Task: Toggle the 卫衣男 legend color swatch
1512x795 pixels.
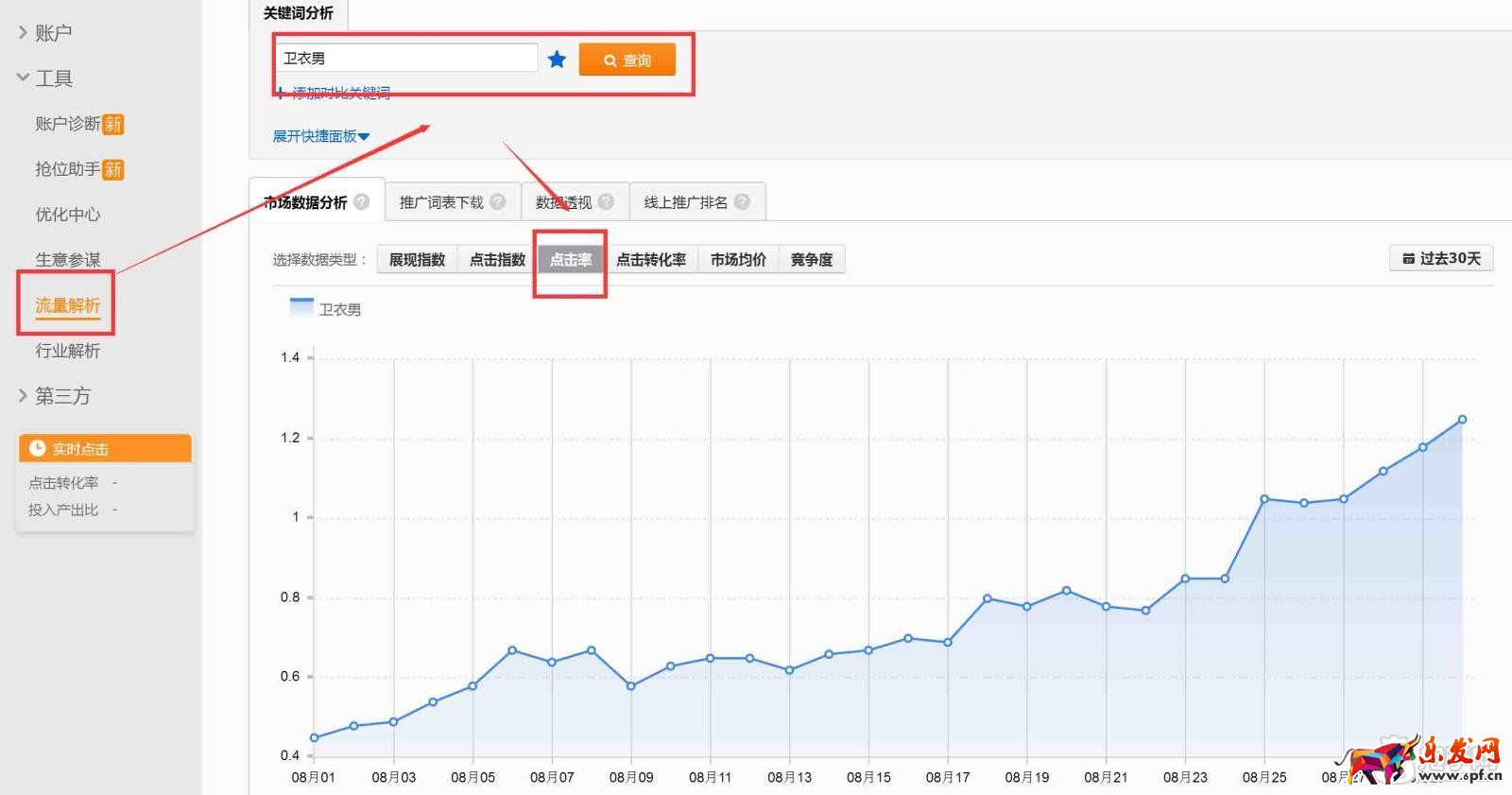Action: [x=301, y=307]
